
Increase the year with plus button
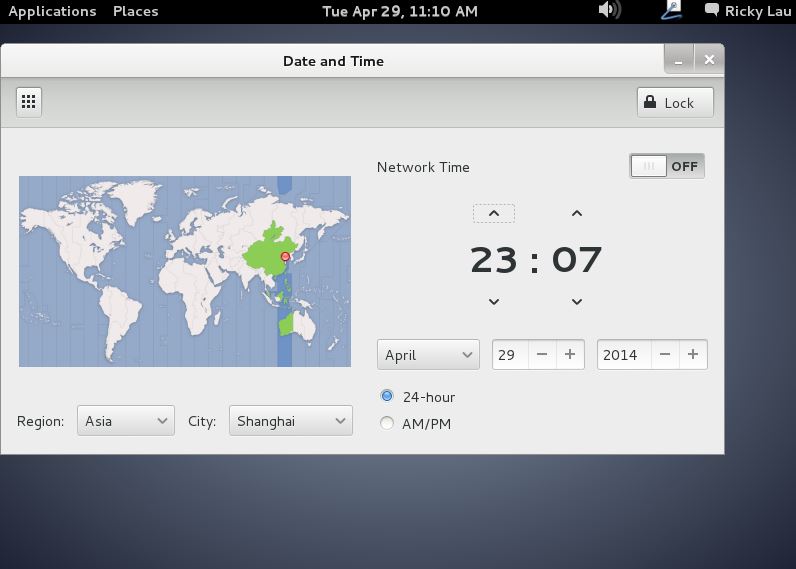point(693,355)
